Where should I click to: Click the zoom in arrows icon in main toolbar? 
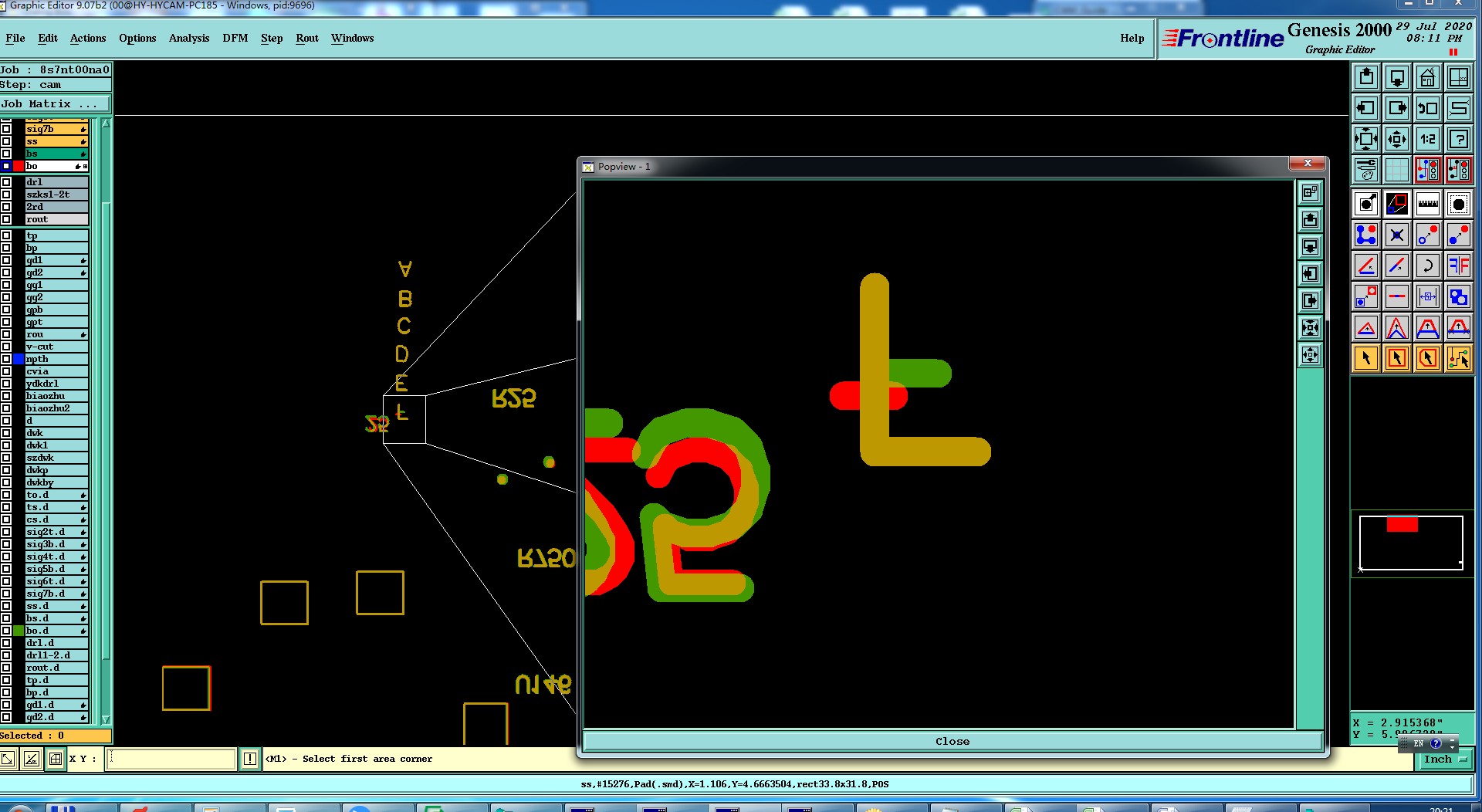tap(1366, 139)
